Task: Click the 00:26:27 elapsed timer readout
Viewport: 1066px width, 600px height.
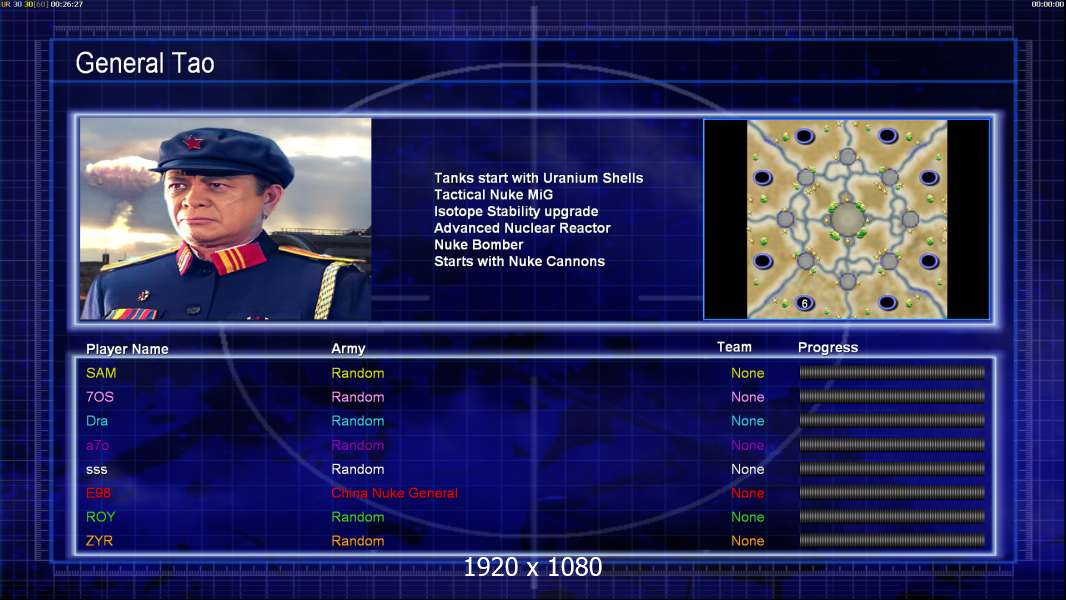Action: (67, 4)
